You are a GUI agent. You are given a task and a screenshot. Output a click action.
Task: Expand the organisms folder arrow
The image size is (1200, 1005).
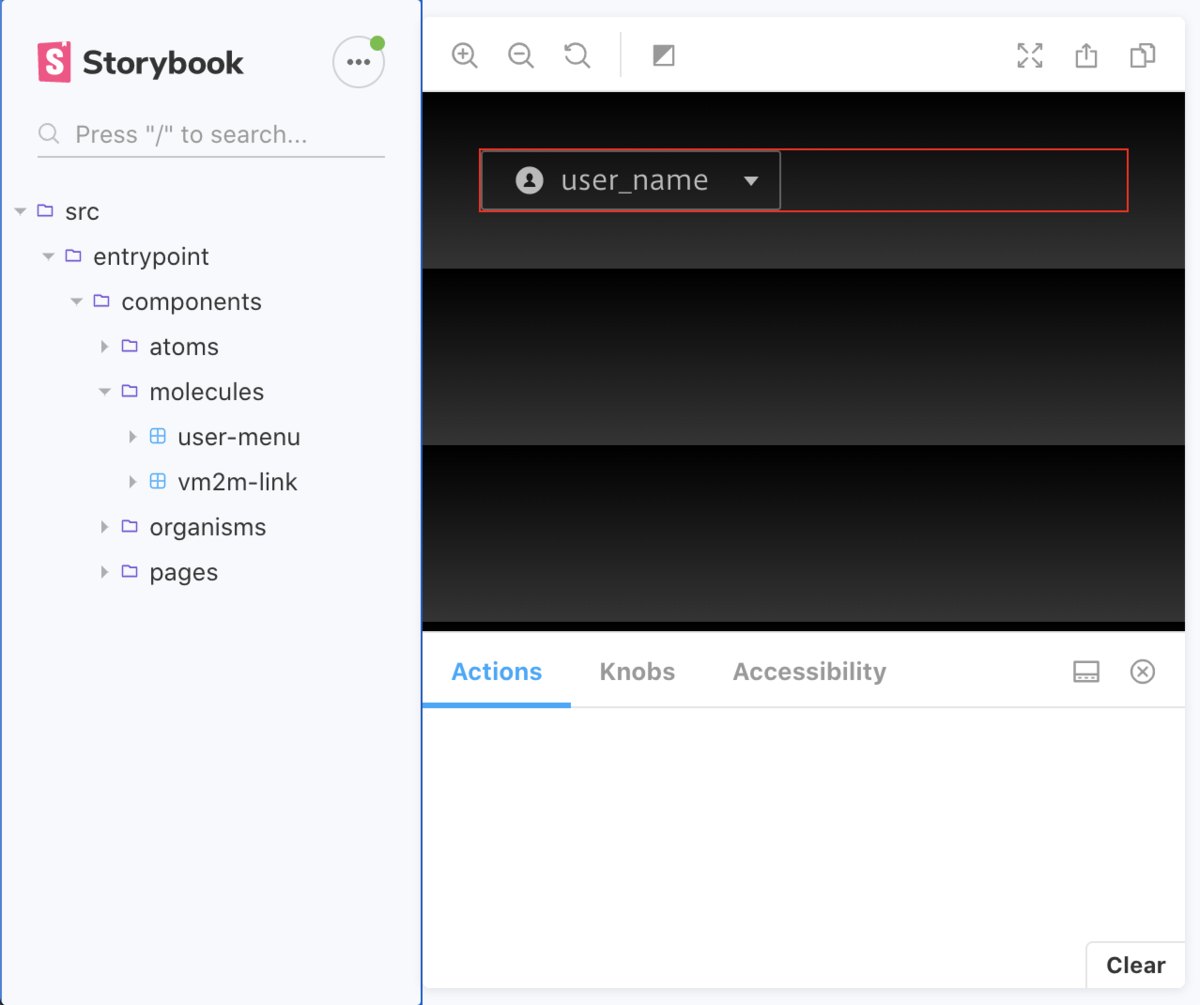point(104,527)
